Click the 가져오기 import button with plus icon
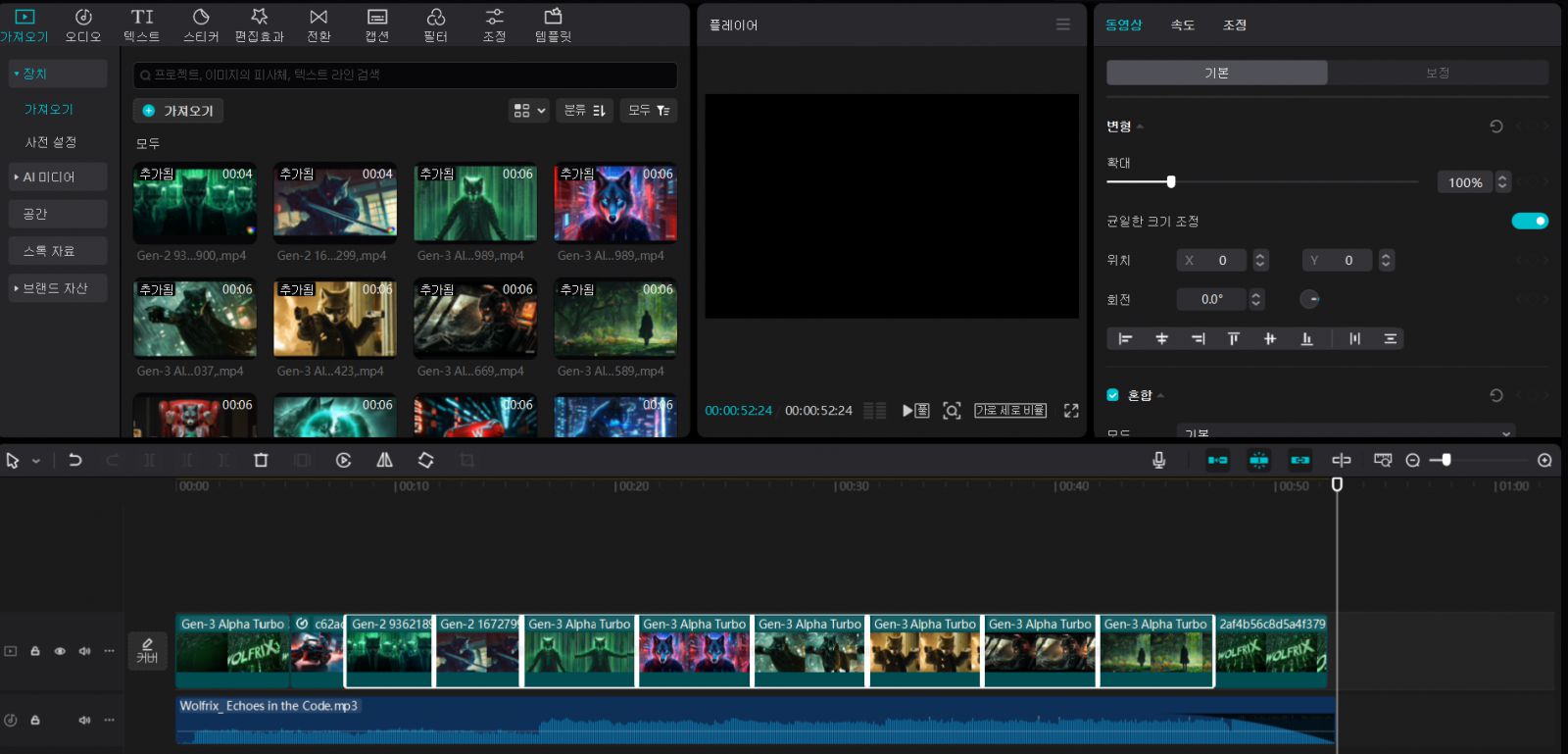Image resolution: width=1568 pixels, height=754 pixels. coord(178,111)
